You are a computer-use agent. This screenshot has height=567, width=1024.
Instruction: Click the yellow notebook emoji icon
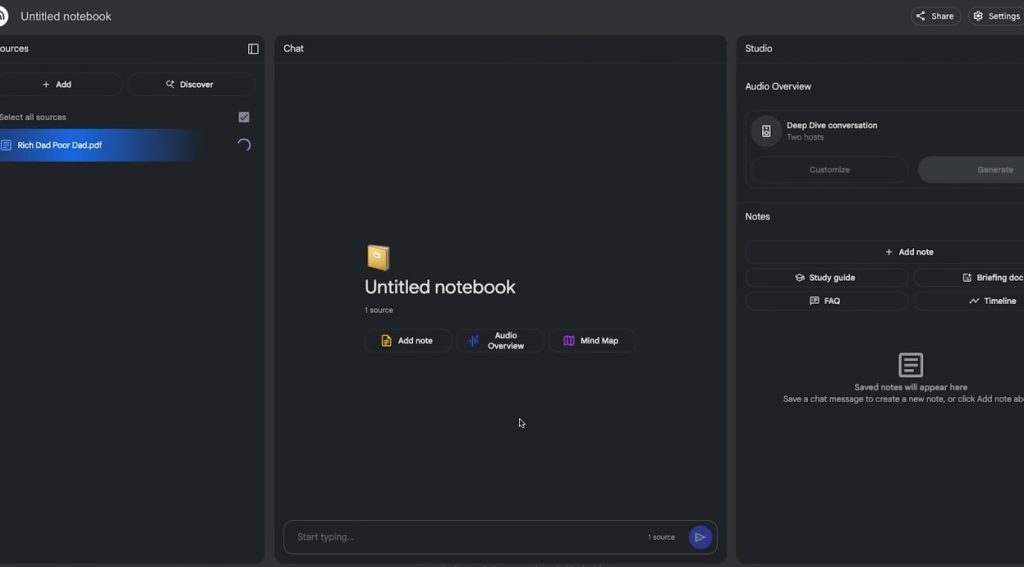378,258
